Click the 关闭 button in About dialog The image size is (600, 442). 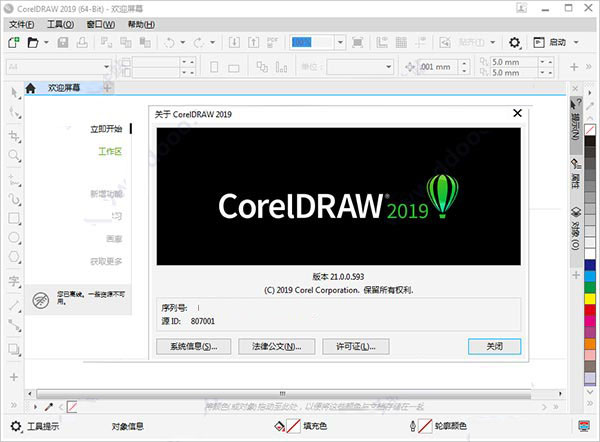point(494,347)
